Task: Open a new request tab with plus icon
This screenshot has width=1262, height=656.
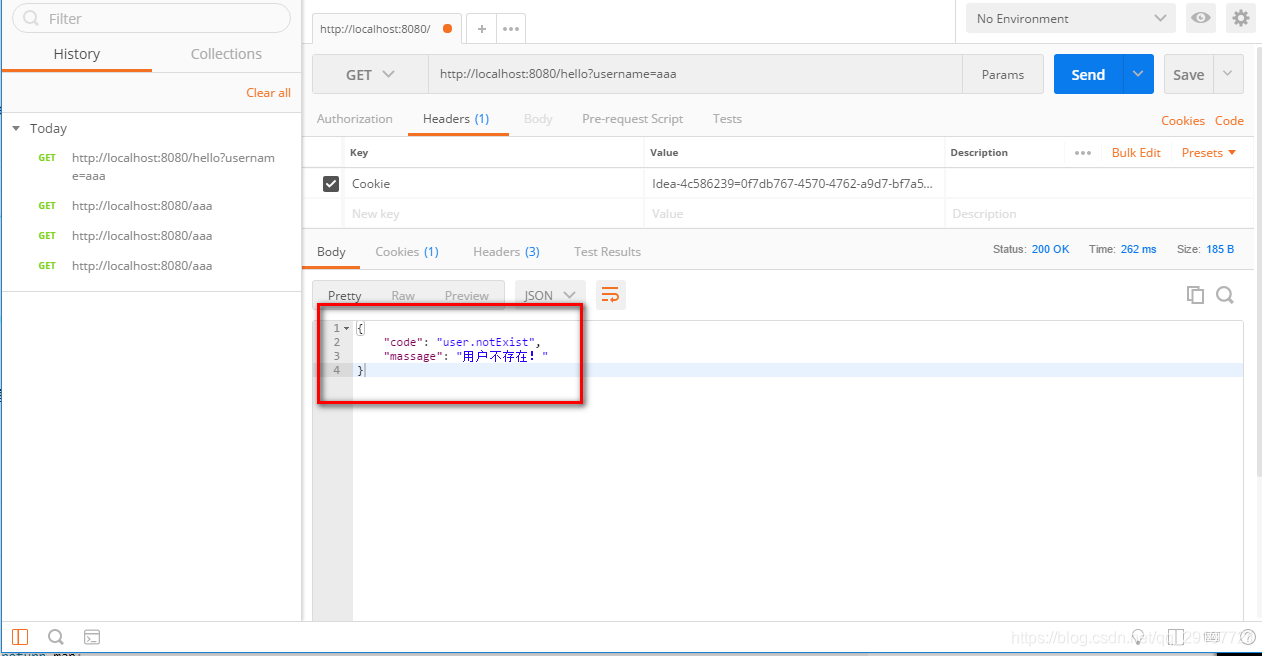Action: (481, 29)
